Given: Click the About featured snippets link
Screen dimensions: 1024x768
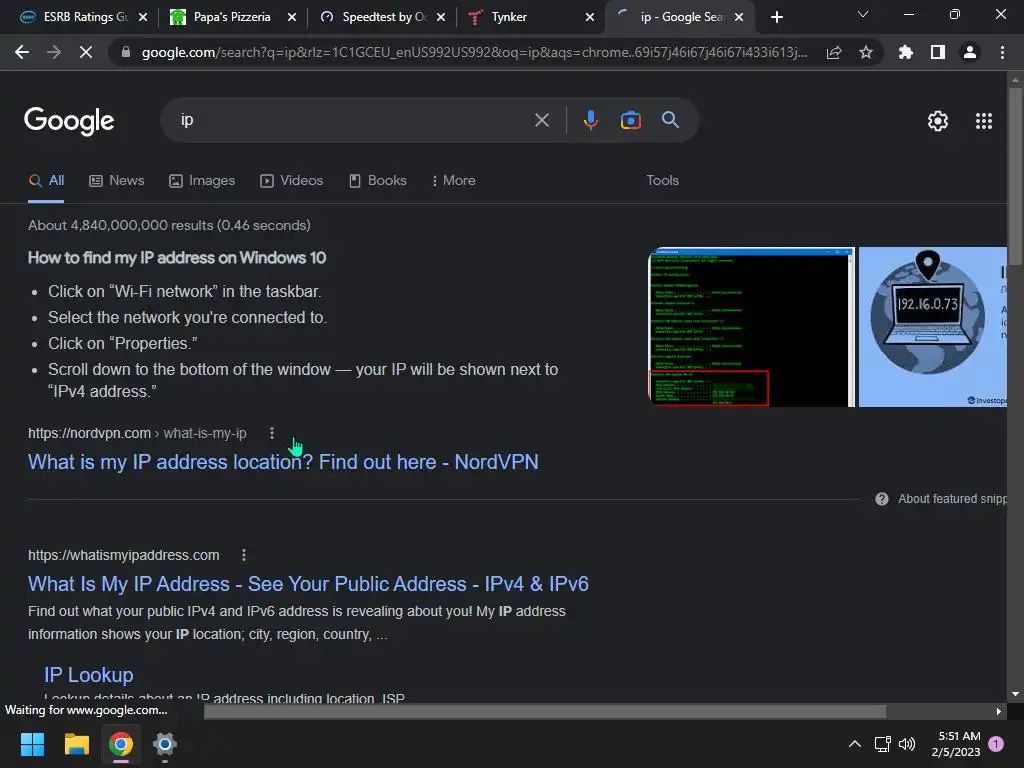Looking at the screenshot, I should pos(952,499).
